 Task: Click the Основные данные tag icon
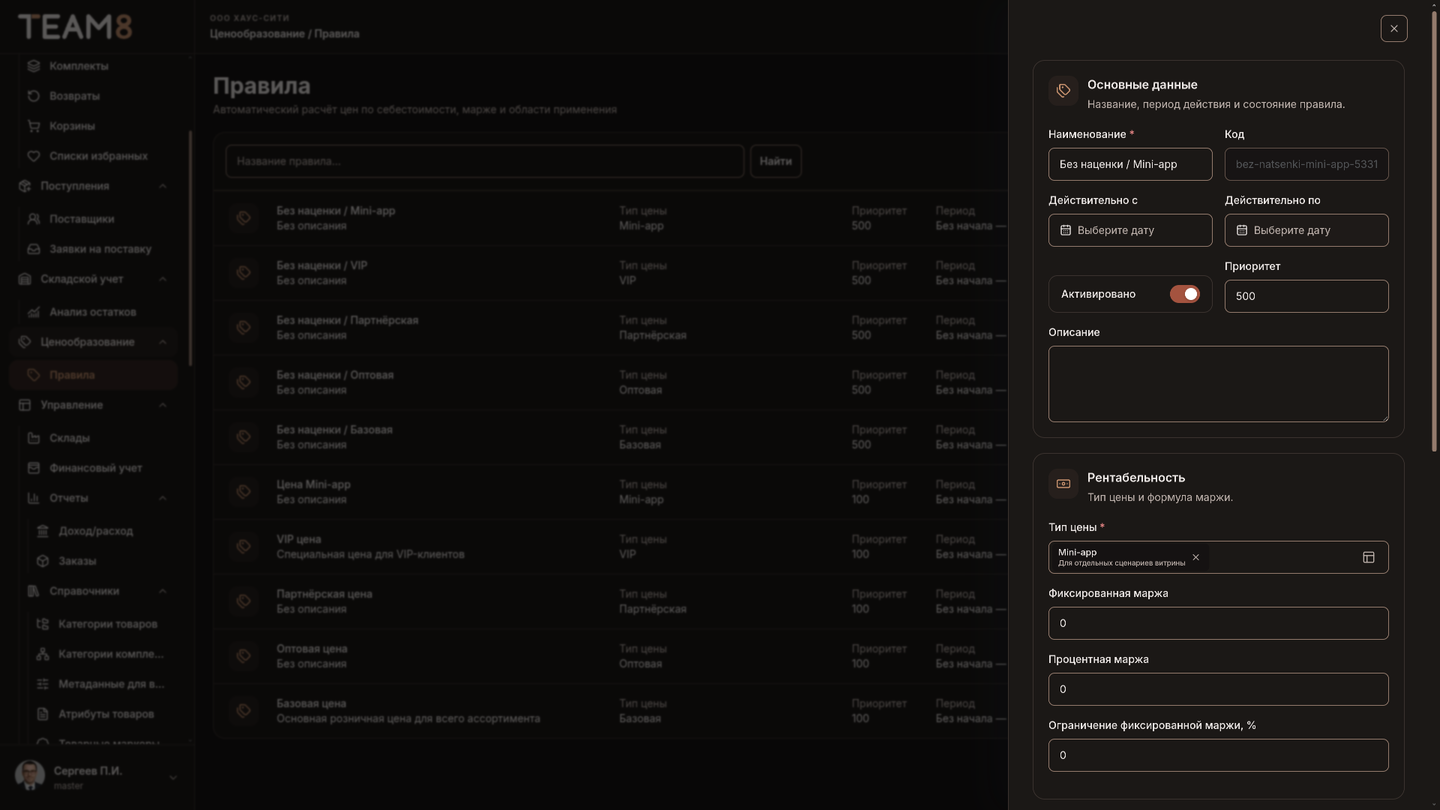(x=1063, y=91)
